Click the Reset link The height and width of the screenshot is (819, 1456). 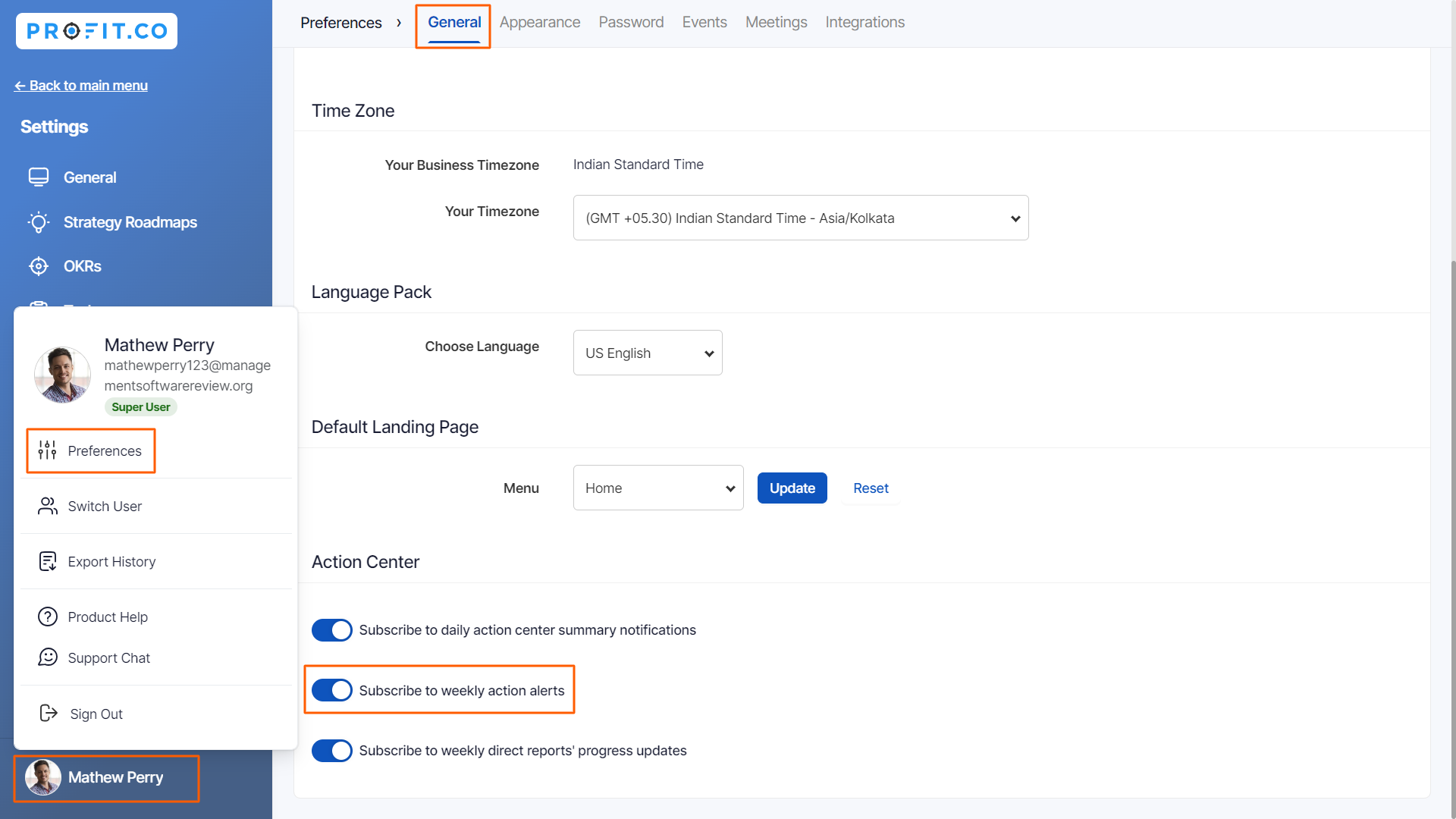pyautogui.click(x=871, y=488)
